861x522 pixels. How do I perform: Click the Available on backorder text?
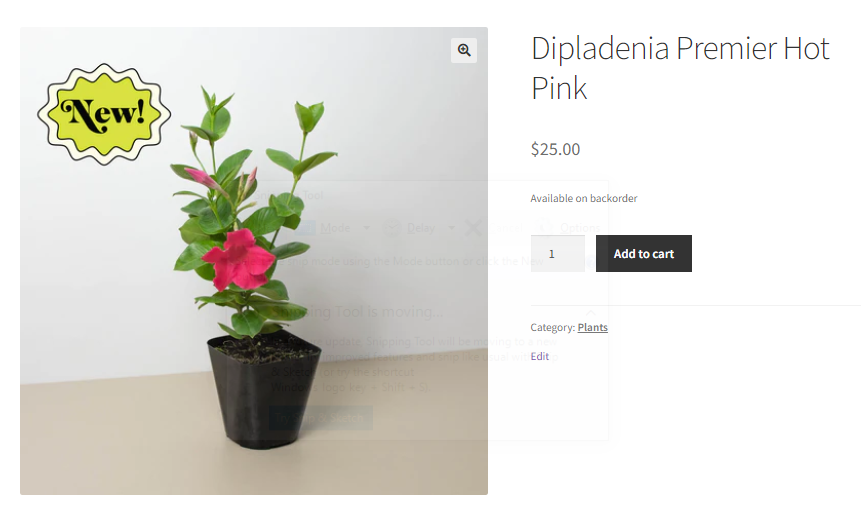tap(584, 198)
